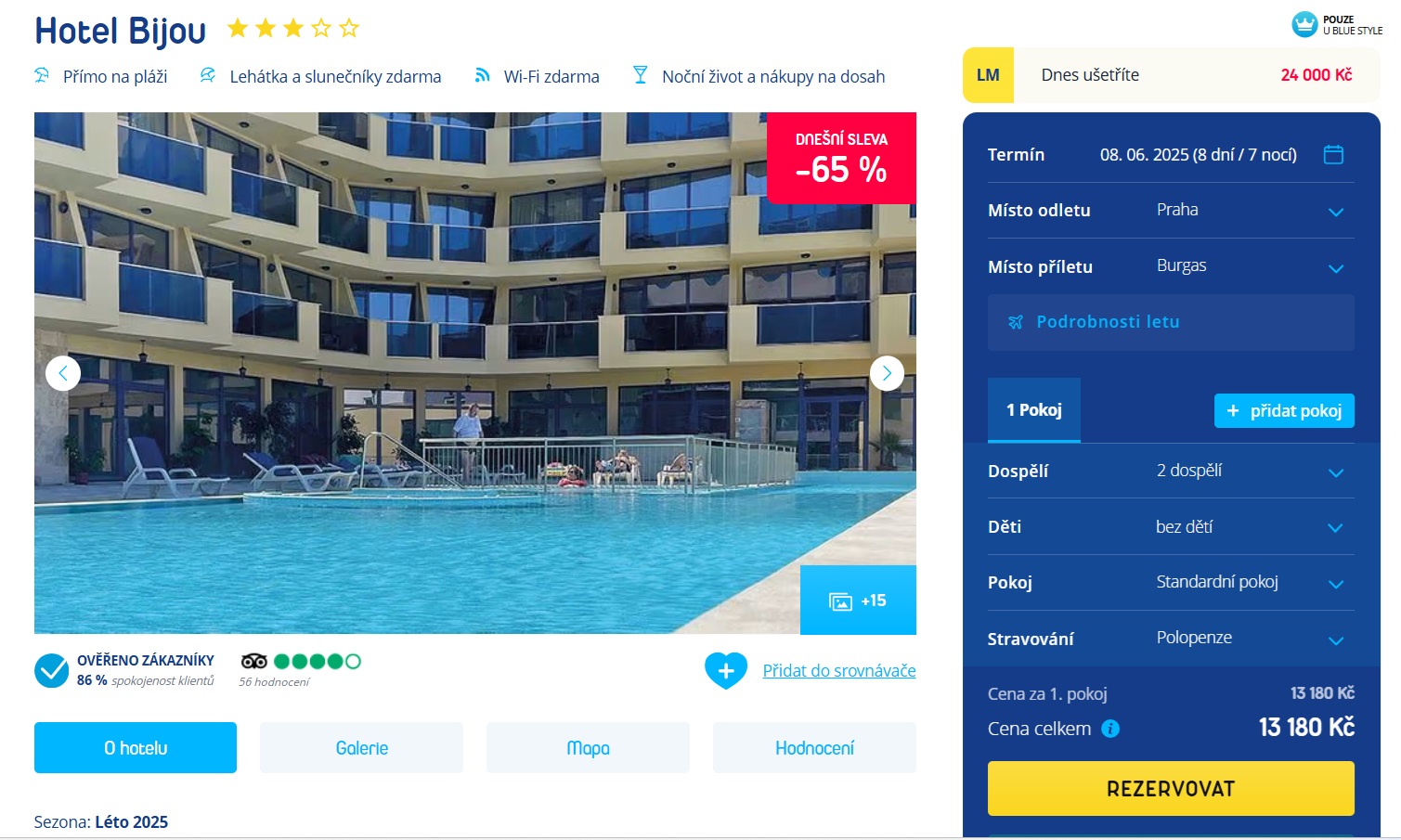Click the airplane icon in Podrobnosti letu
Image resolution: width=1401 pixels, height=840 pixels.
1016,322
